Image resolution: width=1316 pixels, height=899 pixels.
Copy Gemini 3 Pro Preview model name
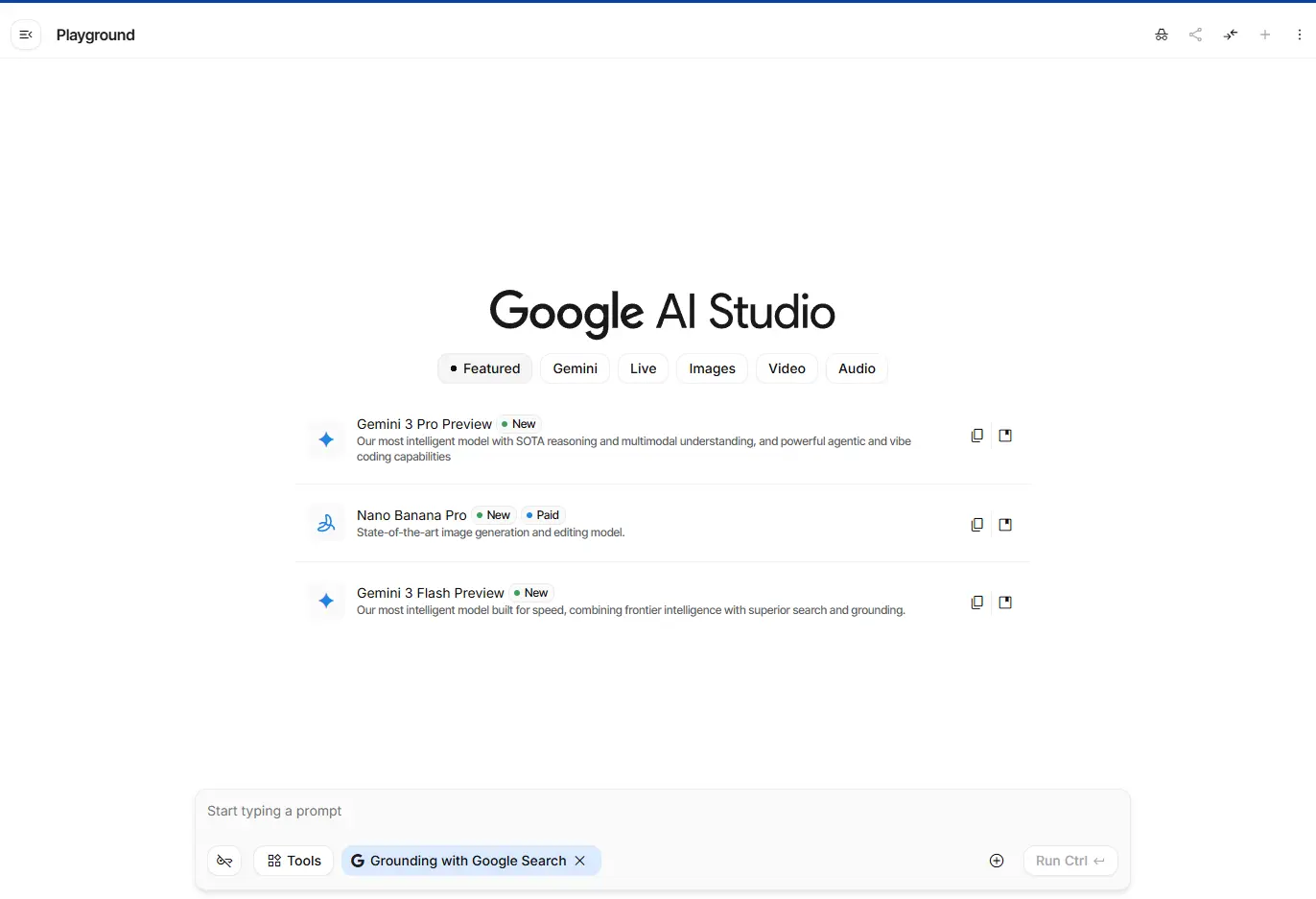976,436
